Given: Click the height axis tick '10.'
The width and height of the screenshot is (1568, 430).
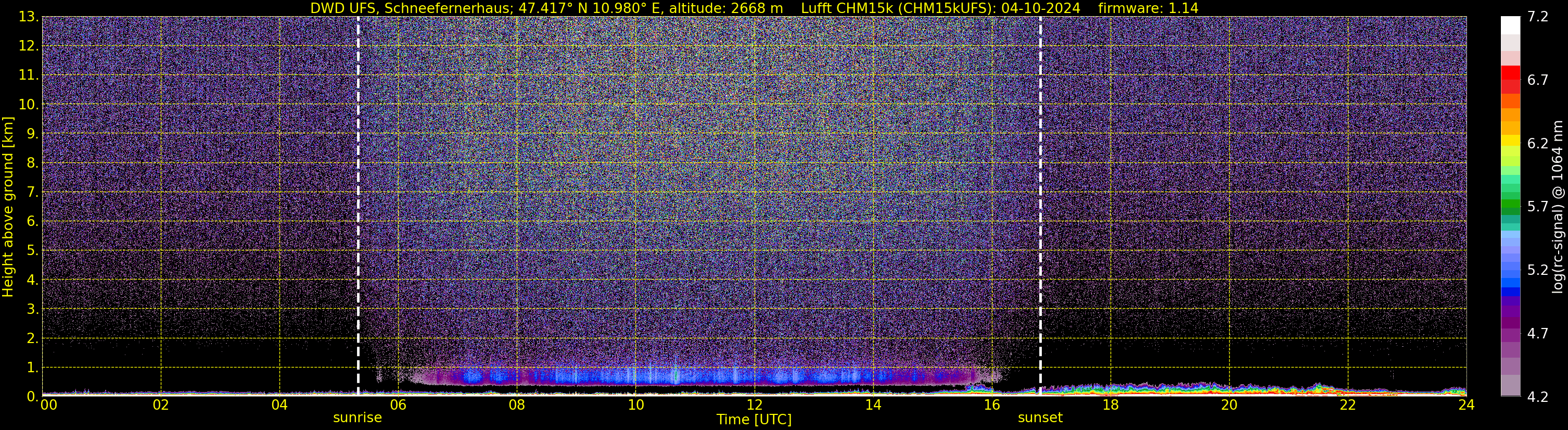Looking at the screenshot, I should 29,105.
